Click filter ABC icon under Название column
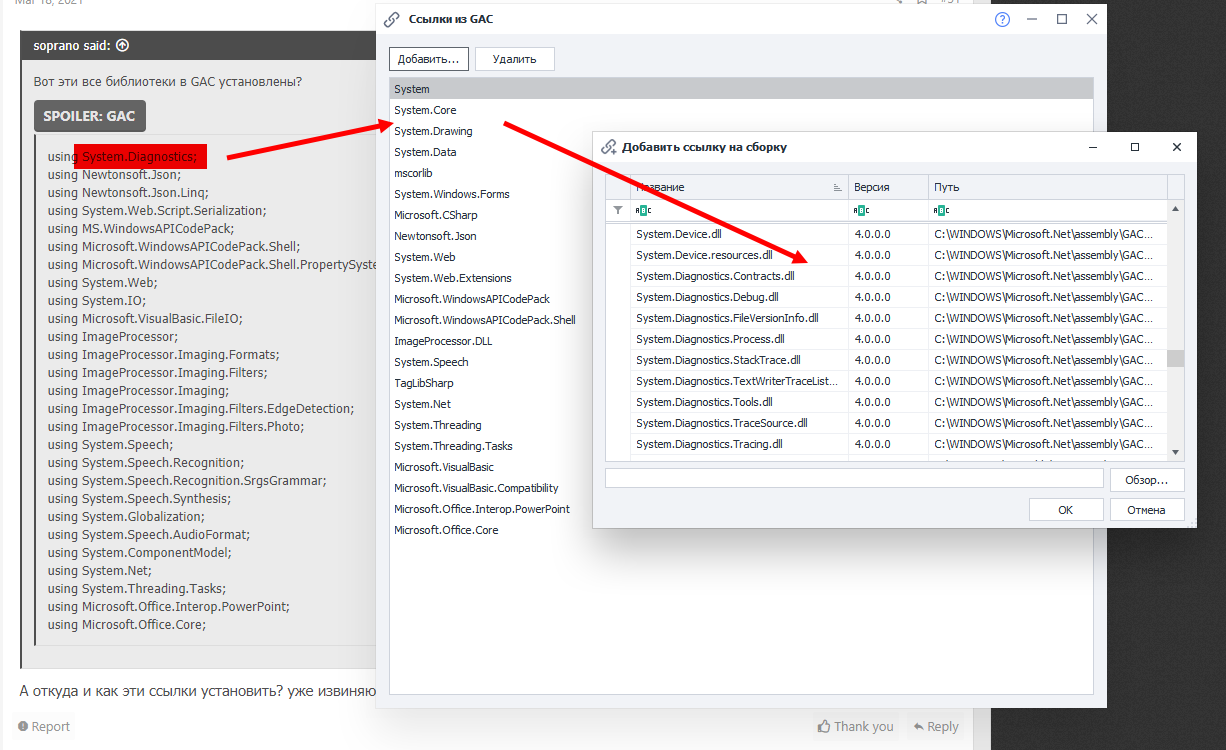This screenshot has height=750, width=1226. [x=643, y=210]
